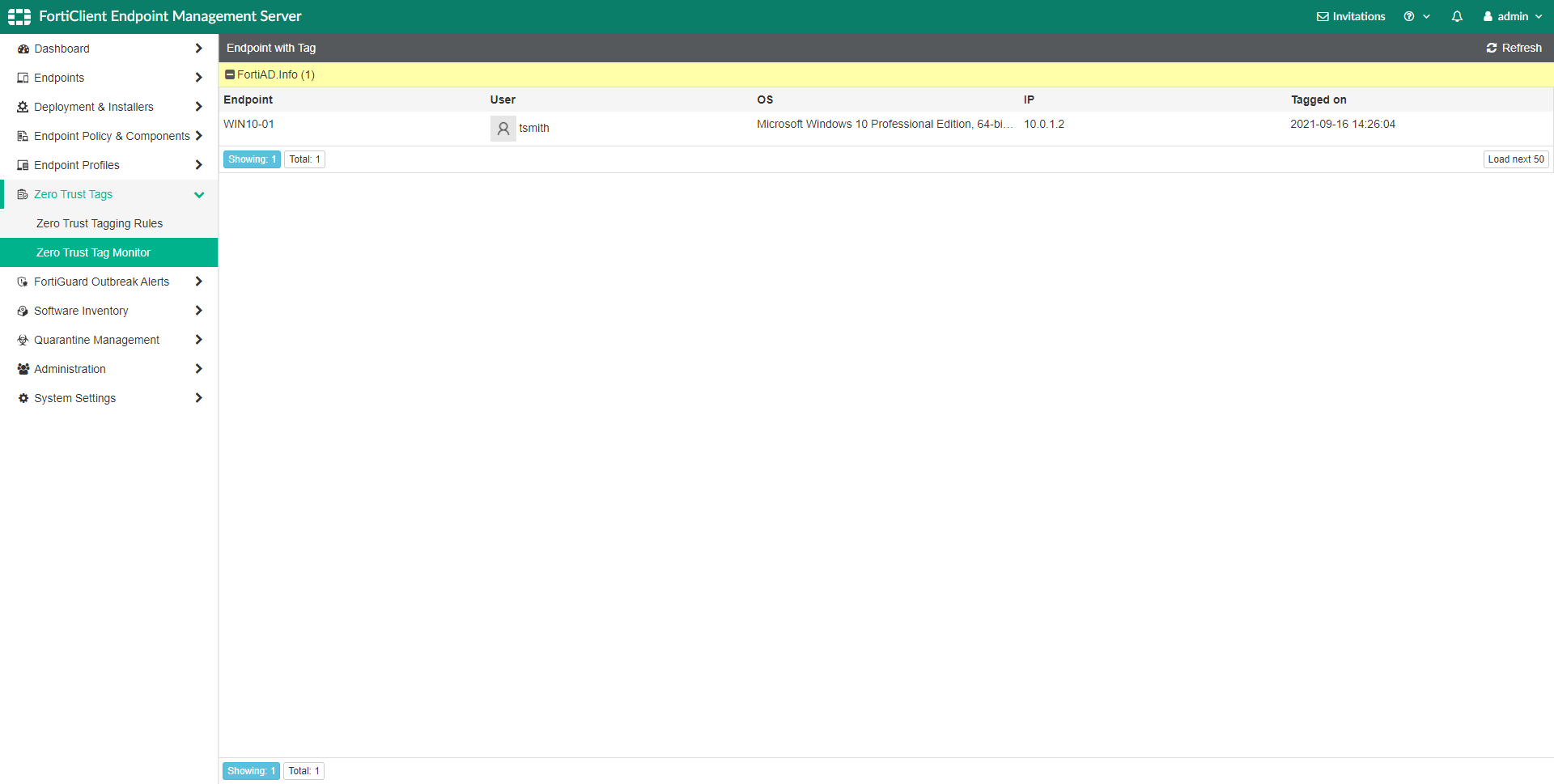Expand FortiGuard Outbreak Alerts chevron
Viewport: 1554px width, 784px height.
(x=198, y=282)
